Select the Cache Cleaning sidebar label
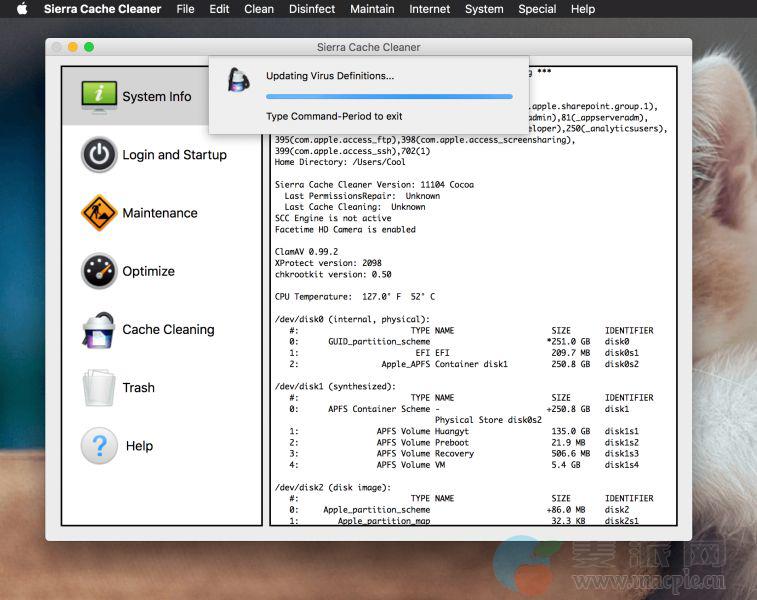Viewport: 757px width, 600px height. coord(168,329)
